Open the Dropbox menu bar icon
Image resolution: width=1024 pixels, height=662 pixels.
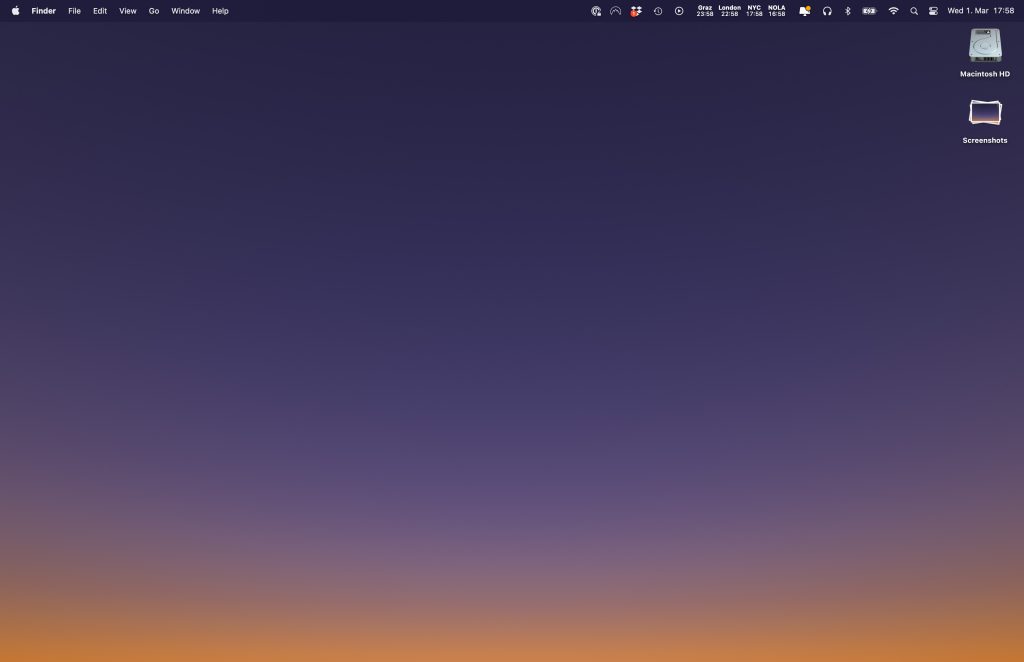coord(636,11)
